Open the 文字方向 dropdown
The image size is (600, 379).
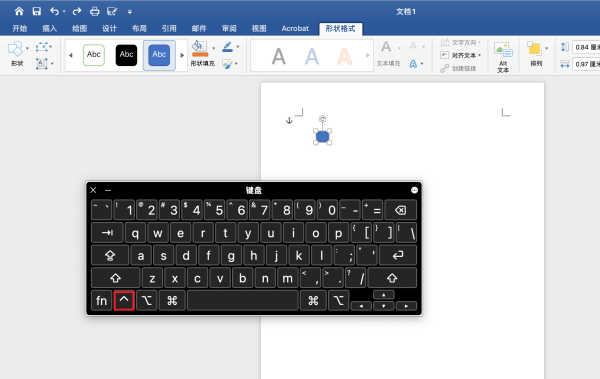pos(461,42)
